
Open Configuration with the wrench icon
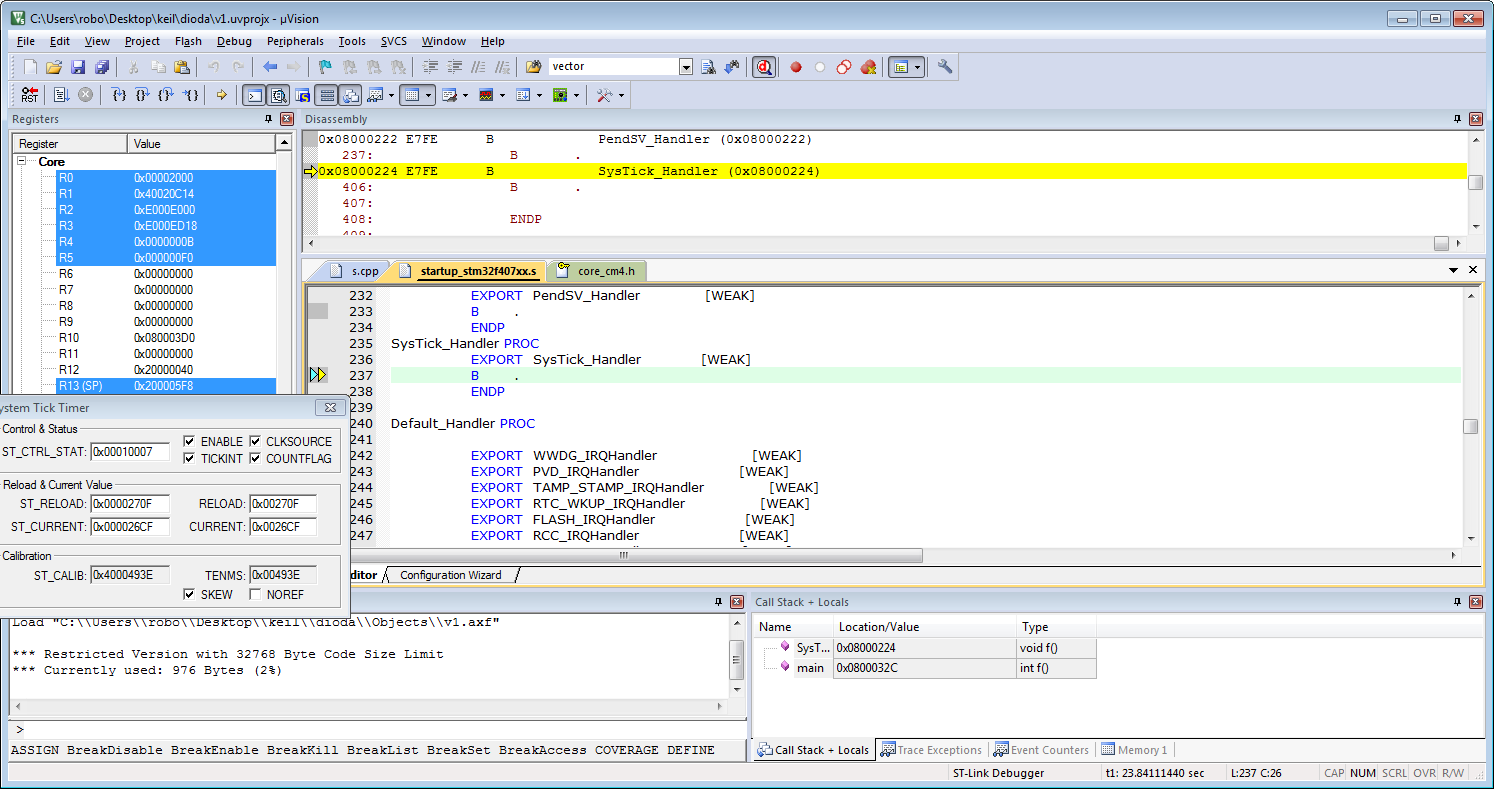pos(944,67)
